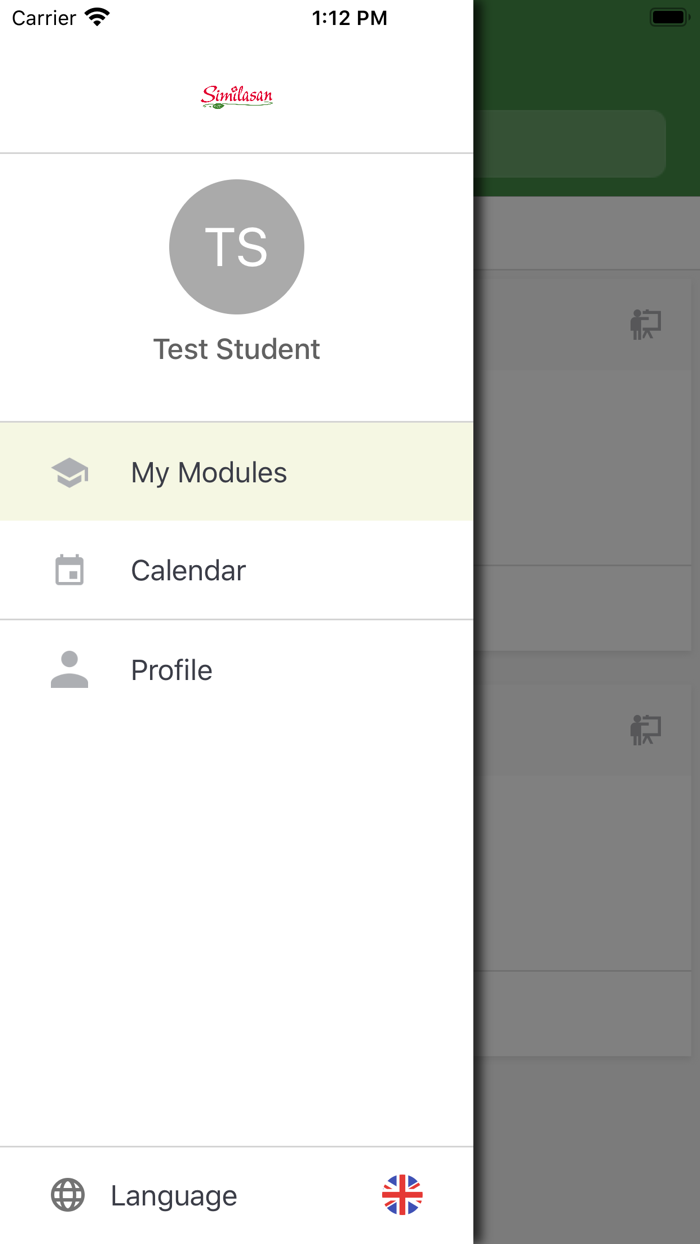Tap the 1:12 PM clock in the status bar
700x1244 pixels.
349,18
